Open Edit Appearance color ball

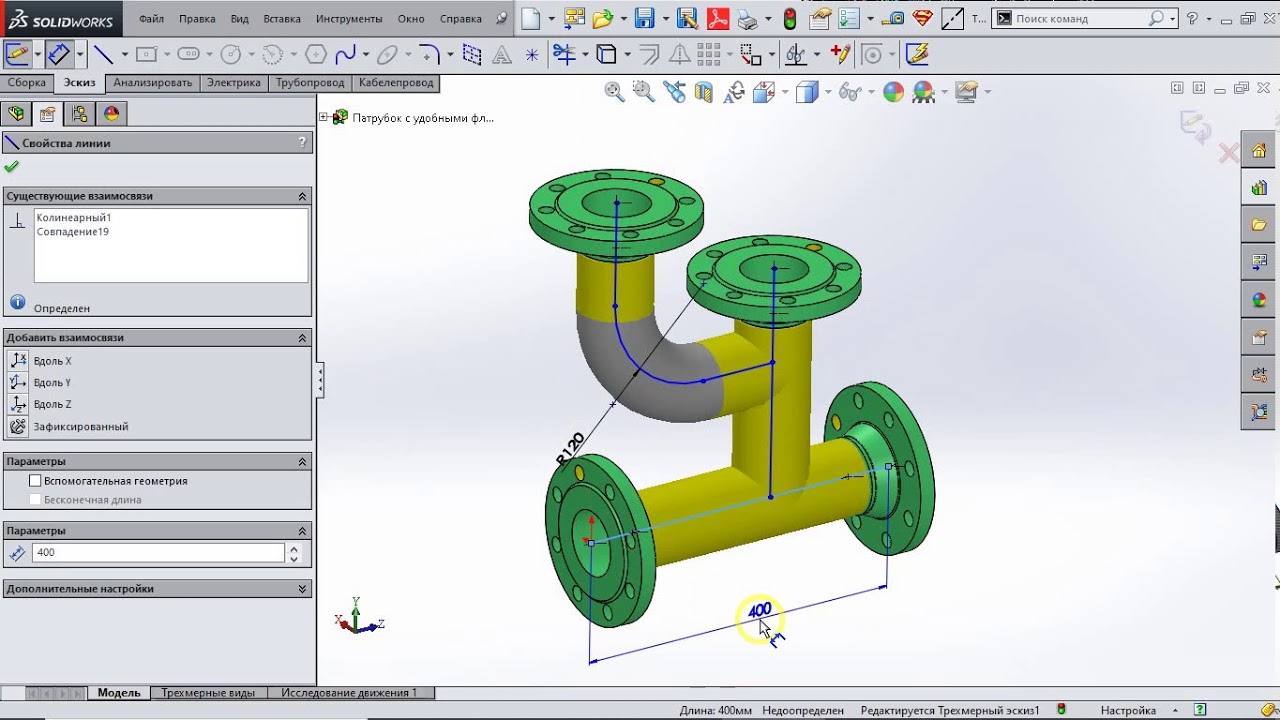pos(893,92)
